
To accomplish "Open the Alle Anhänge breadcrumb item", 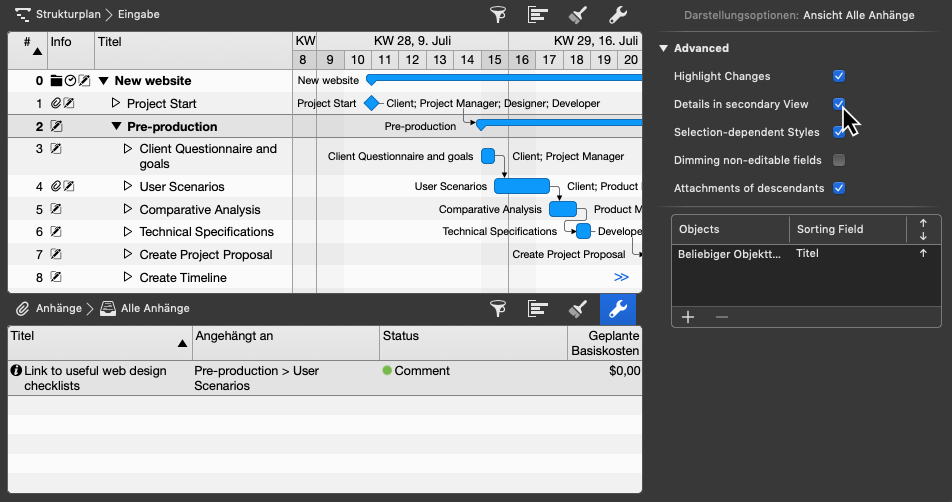I will pos(155,309).
